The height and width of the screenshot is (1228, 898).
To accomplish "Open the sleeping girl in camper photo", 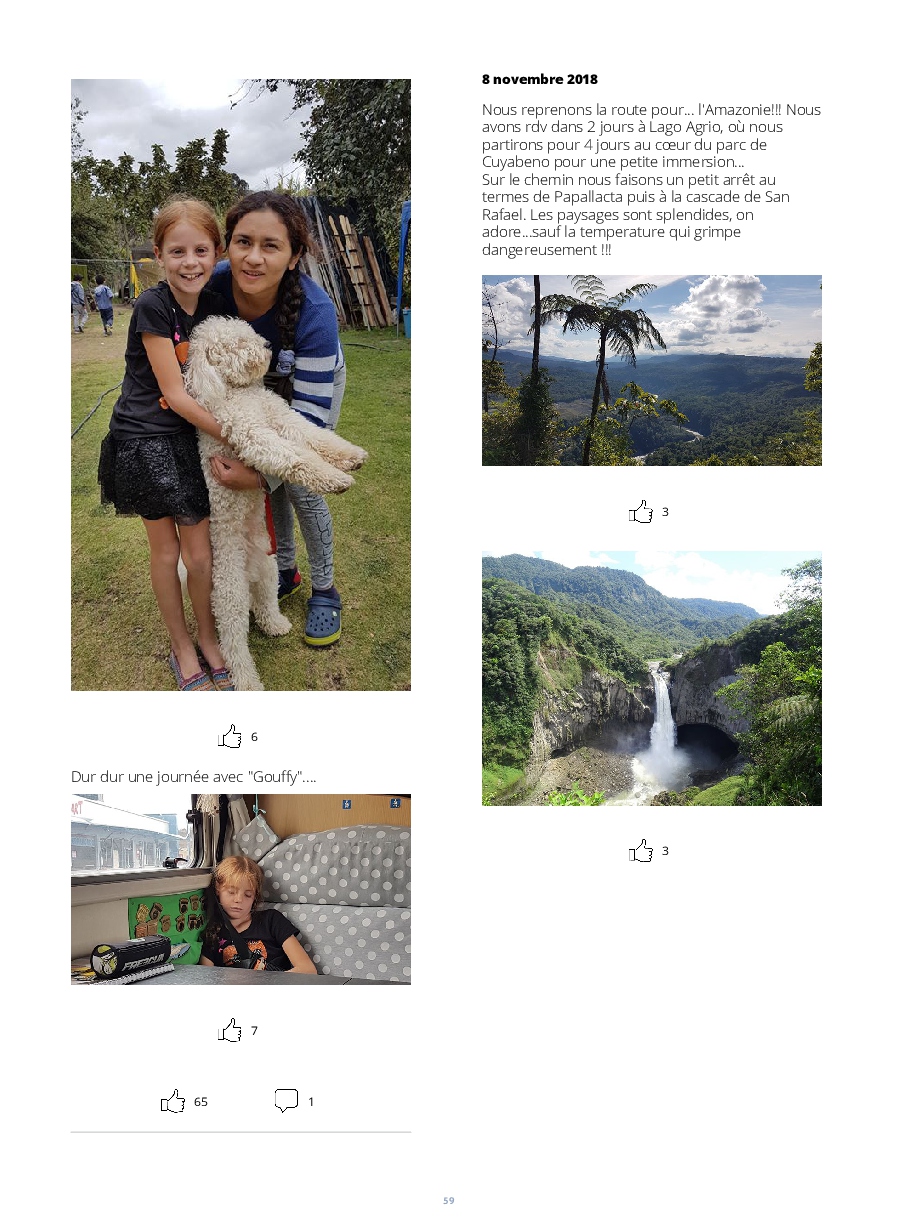I will [x=241, y=890].
